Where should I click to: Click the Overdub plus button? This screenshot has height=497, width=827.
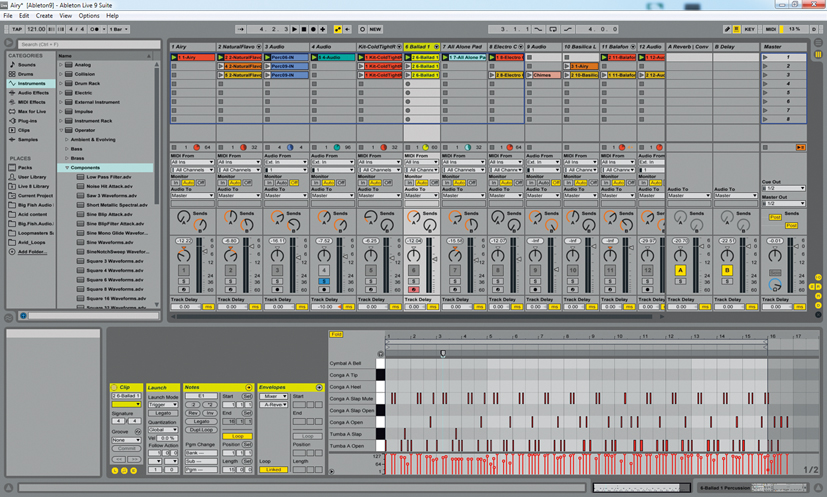(323, 30)
